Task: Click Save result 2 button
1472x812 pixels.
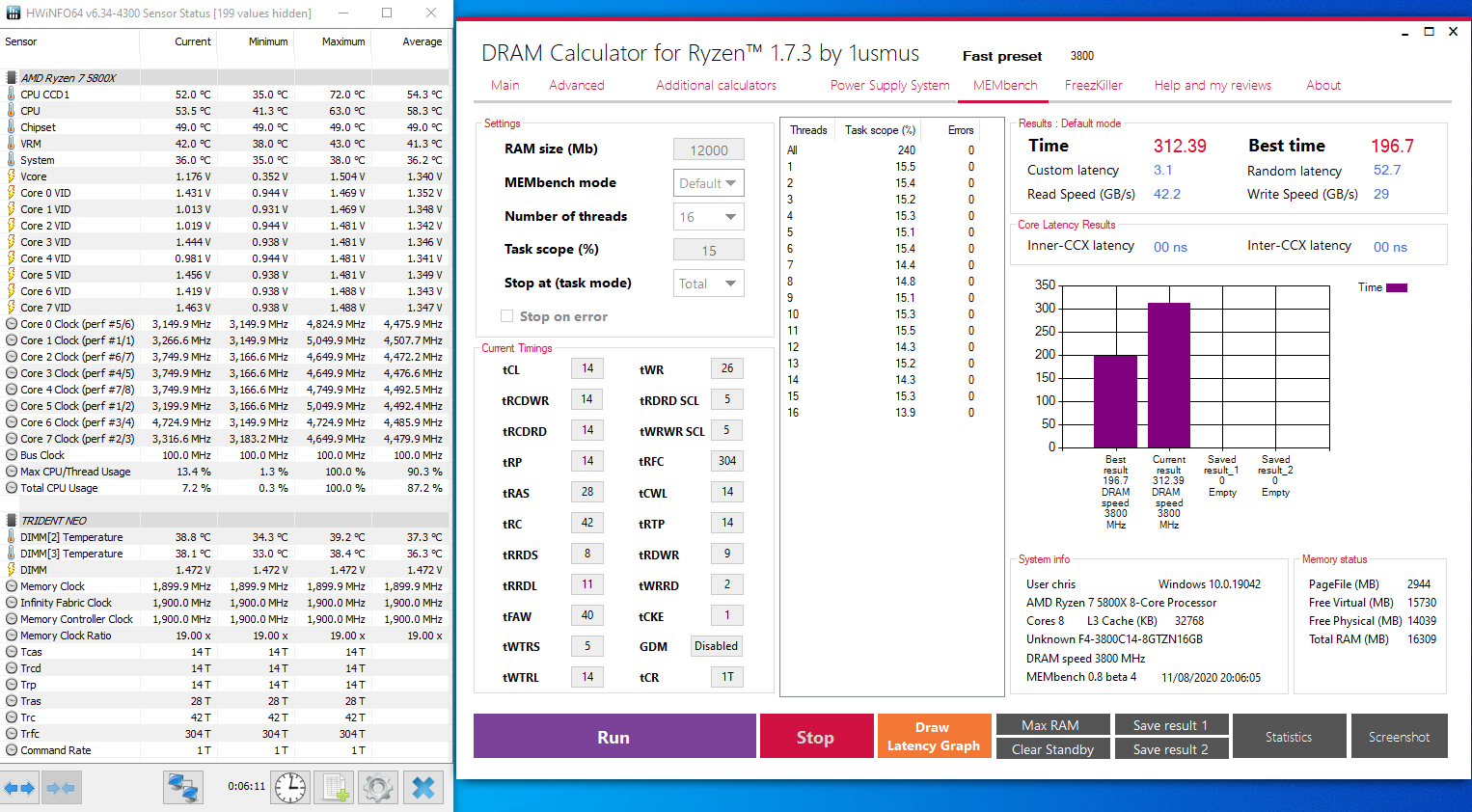Action: click(1171, 749)
